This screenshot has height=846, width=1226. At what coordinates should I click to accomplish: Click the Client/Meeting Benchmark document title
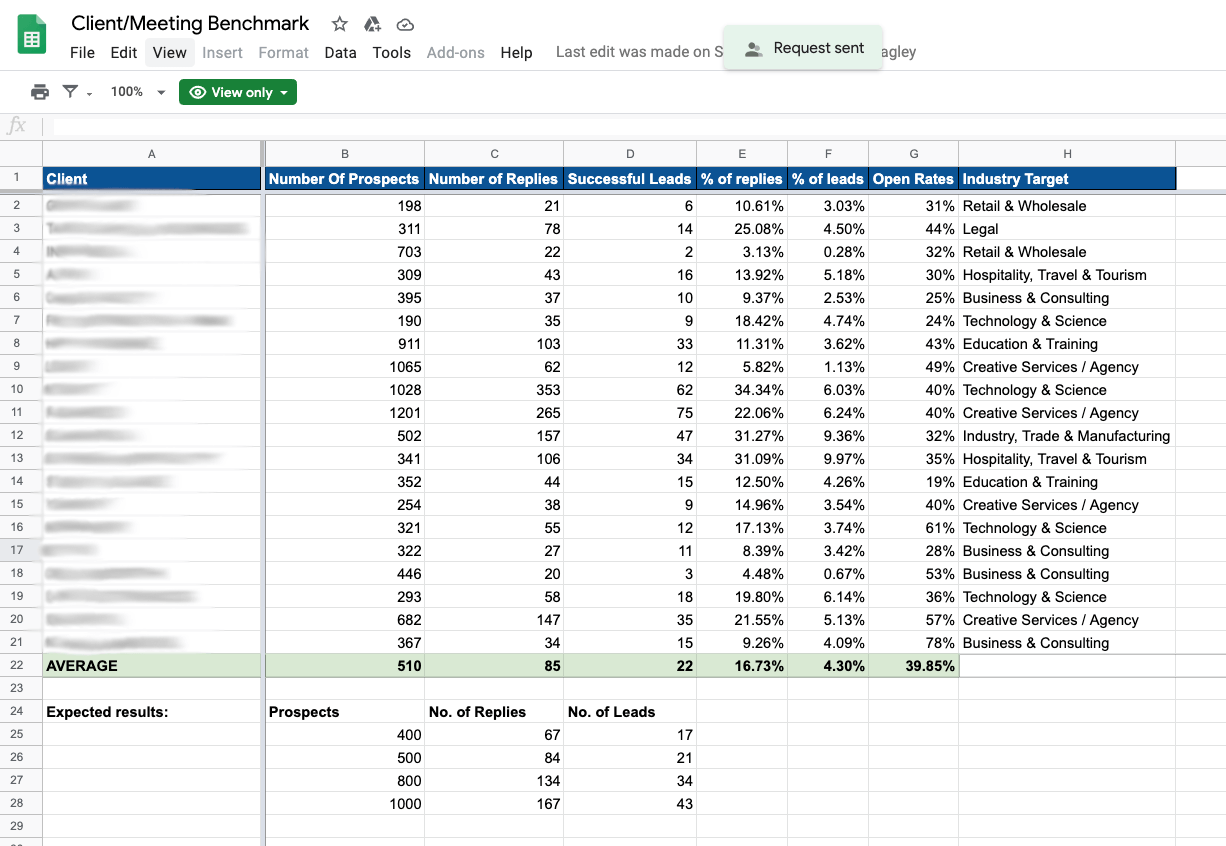[x=190, y=24]
